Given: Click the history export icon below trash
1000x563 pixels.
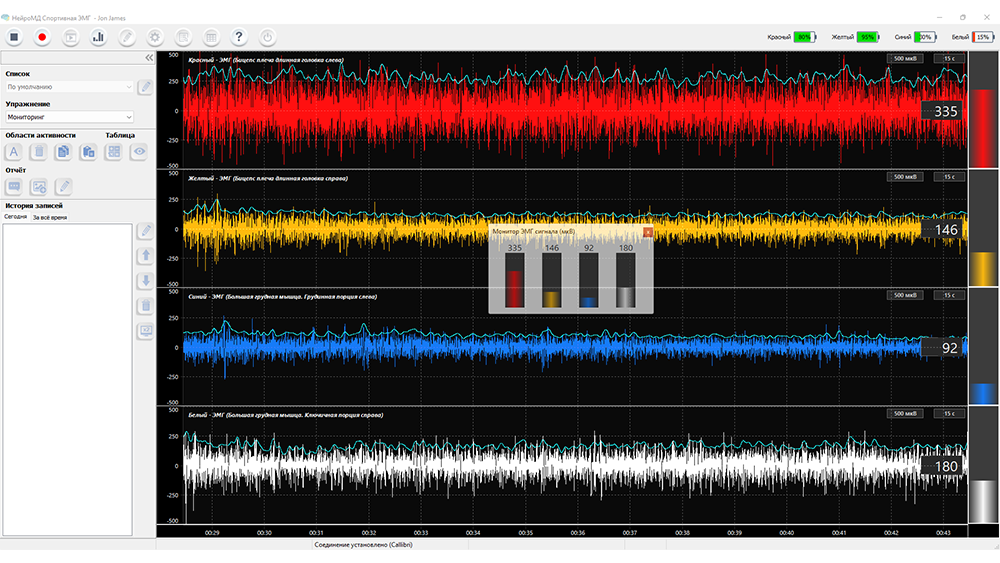Looking at the screenshot, I should pos(145,331).
